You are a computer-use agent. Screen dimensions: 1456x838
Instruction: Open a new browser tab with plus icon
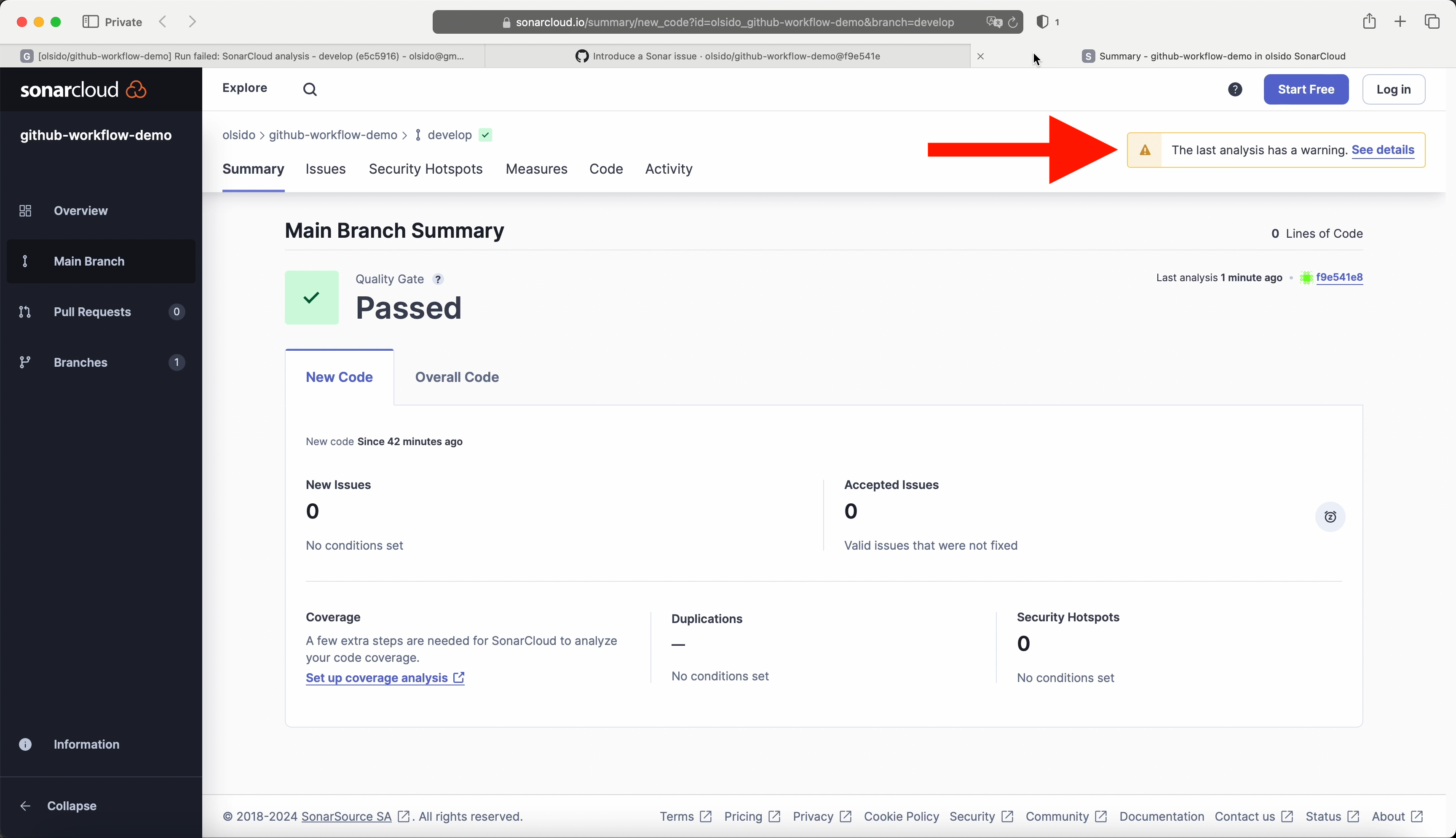point(1400,22)
